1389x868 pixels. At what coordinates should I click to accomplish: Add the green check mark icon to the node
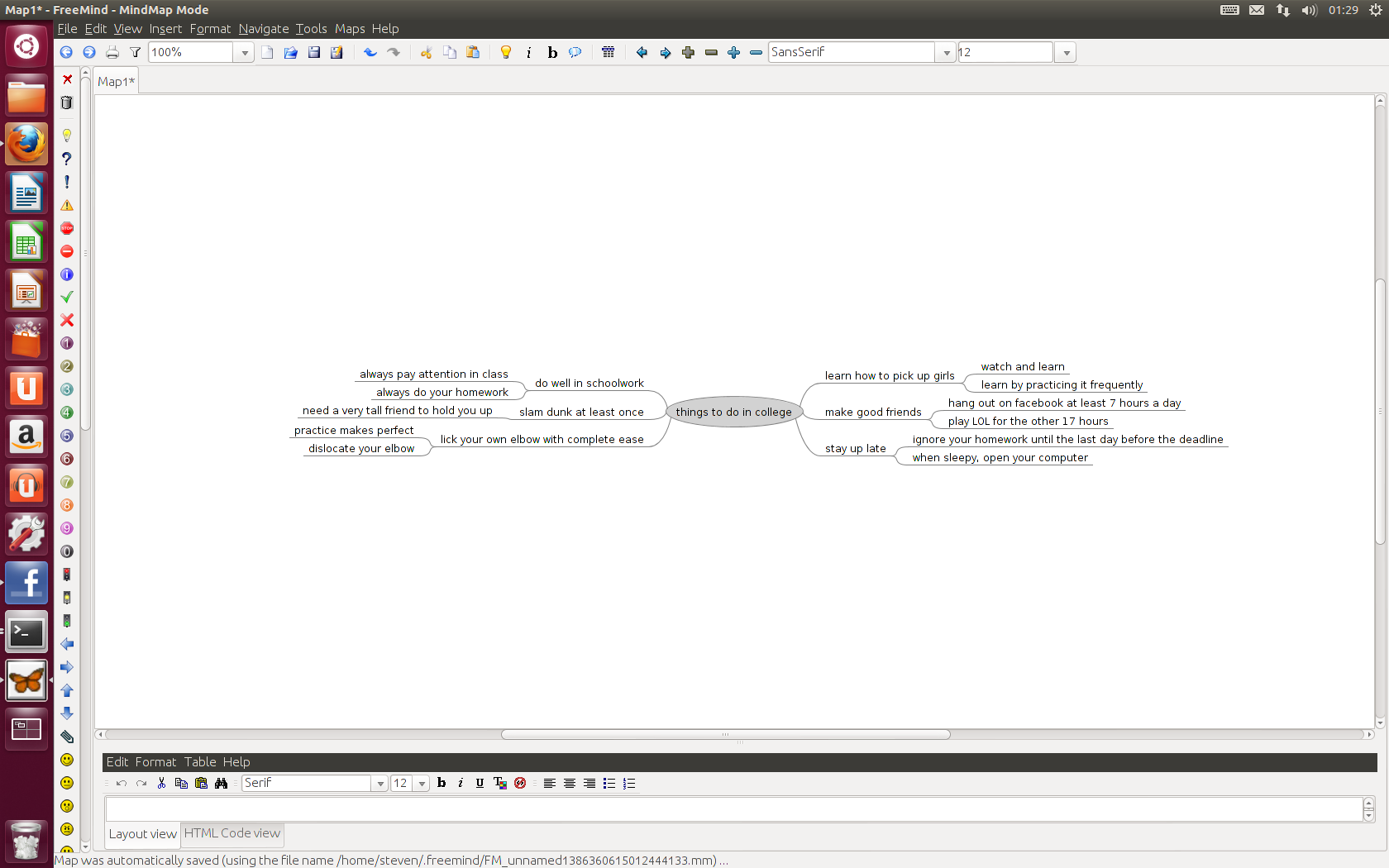67,297
